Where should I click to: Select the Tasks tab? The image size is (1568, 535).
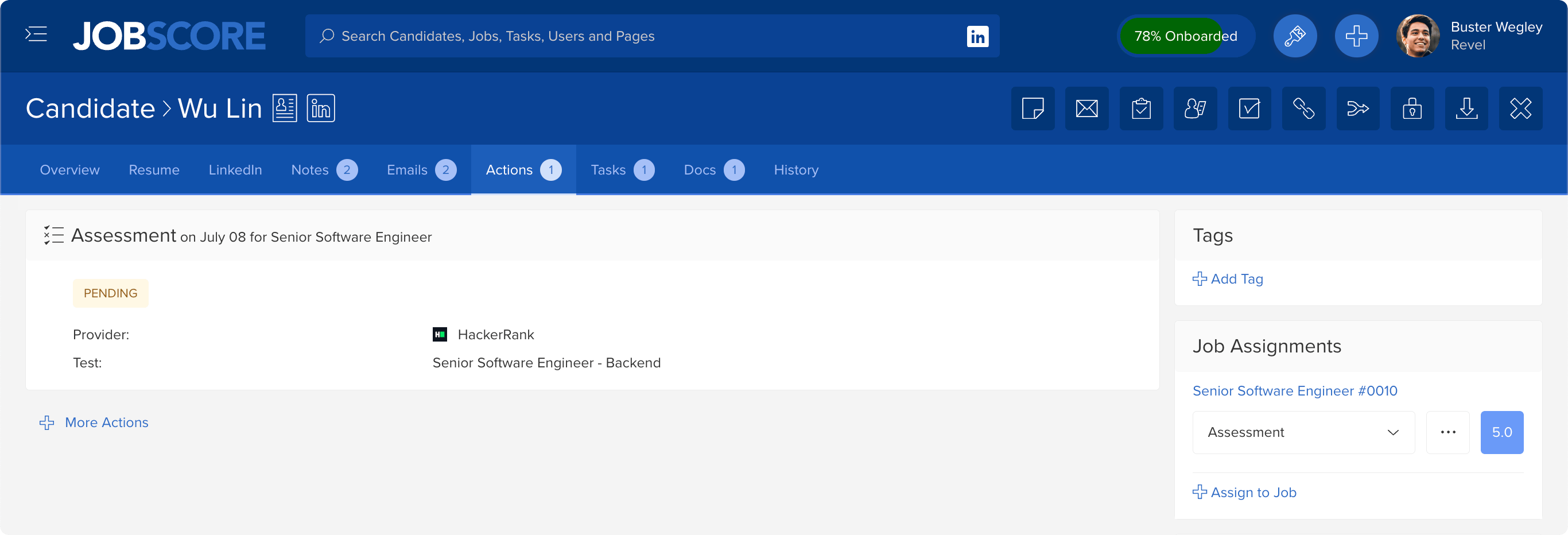[x=623, y=170]
